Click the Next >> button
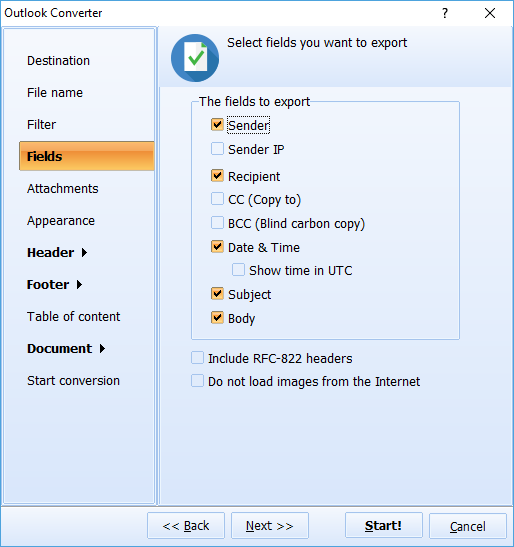The width and height of the screenshot is (514, 547). pos(270,526)
